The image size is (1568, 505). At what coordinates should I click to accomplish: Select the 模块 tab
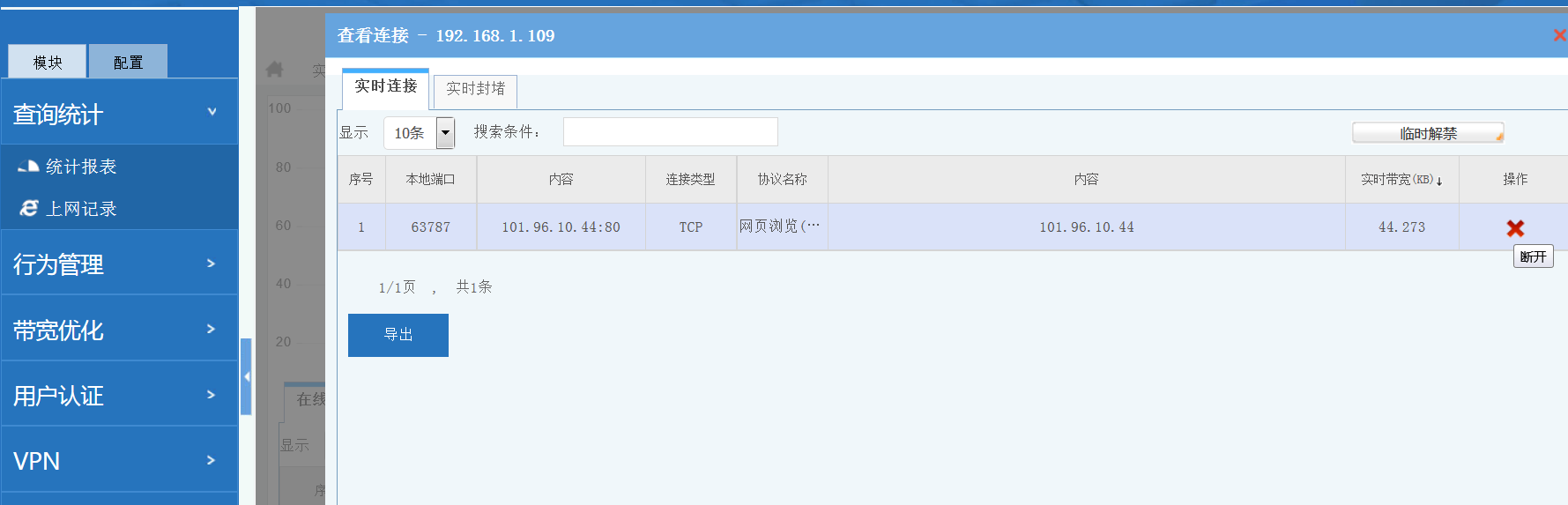coord(48,62)
